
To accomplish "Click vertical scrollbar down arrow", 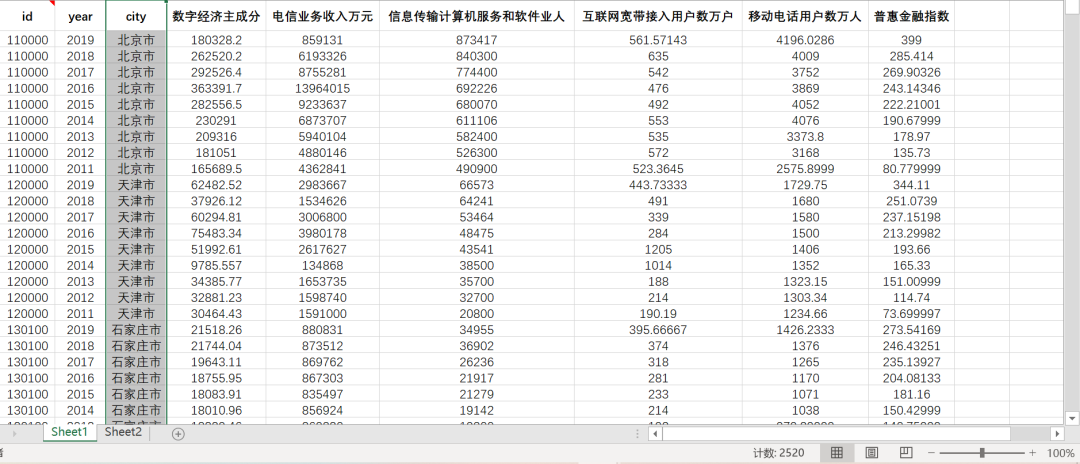I will 1072,418.
